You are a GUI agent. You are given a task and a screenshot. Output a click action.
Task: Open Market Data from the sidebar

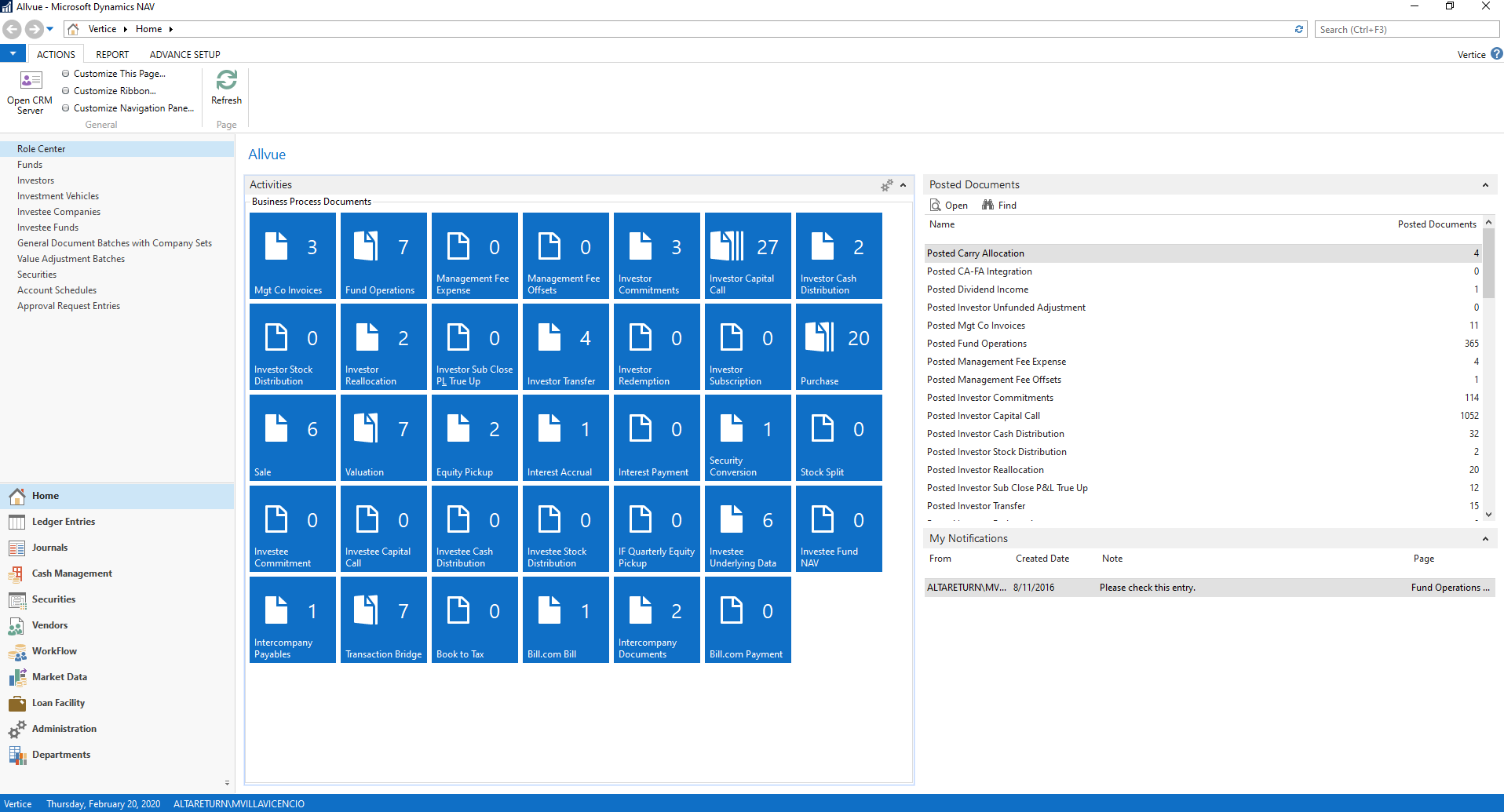(59, 676)
